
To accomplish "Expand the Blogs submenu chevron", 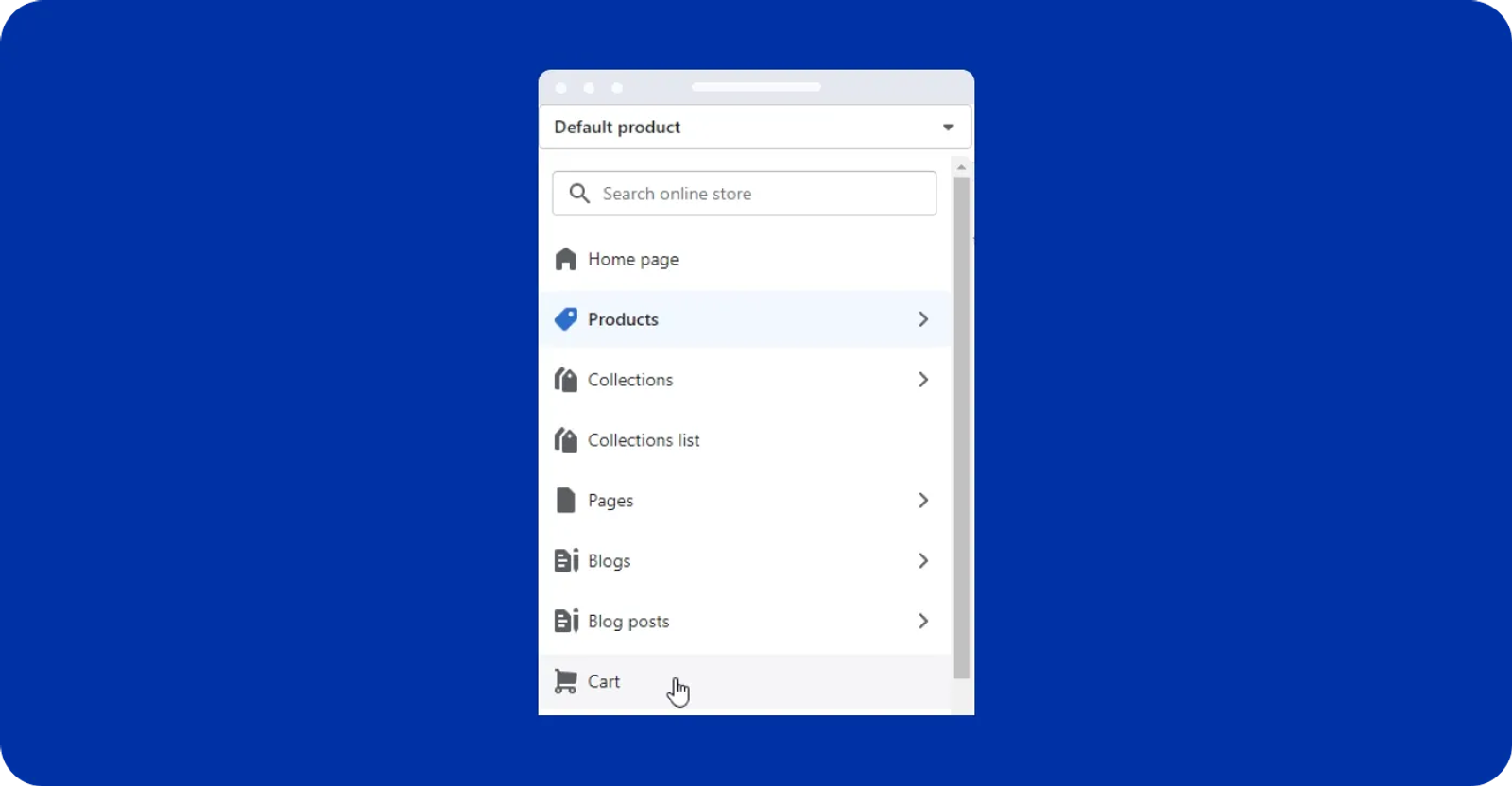I will point(923,561).
